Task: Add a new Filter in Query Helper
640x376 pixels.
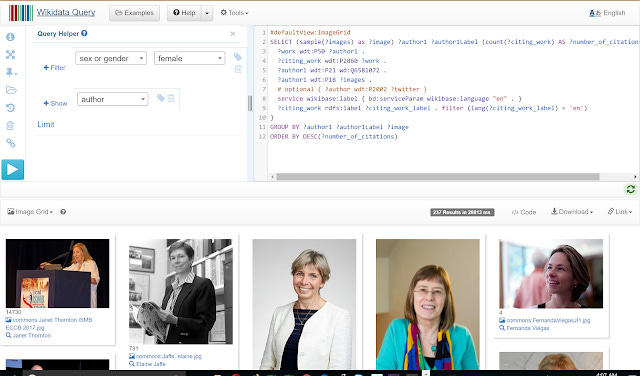Action: 54,67
